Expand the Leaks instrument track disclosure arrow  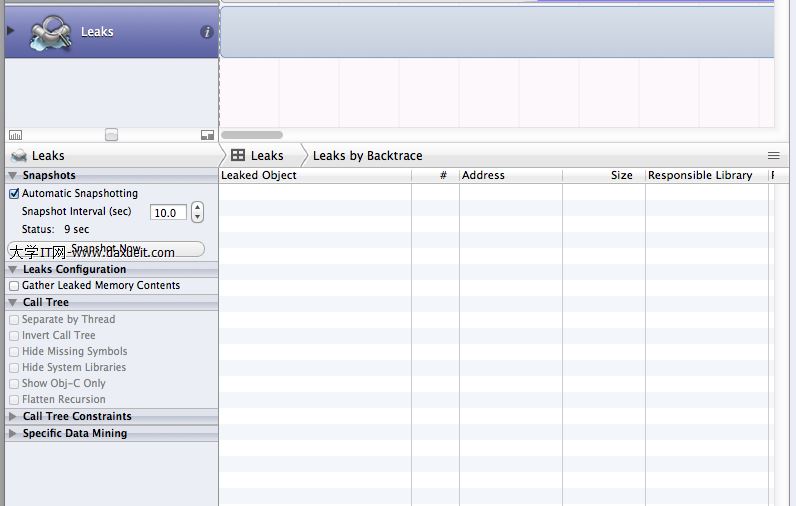(10, 30)
